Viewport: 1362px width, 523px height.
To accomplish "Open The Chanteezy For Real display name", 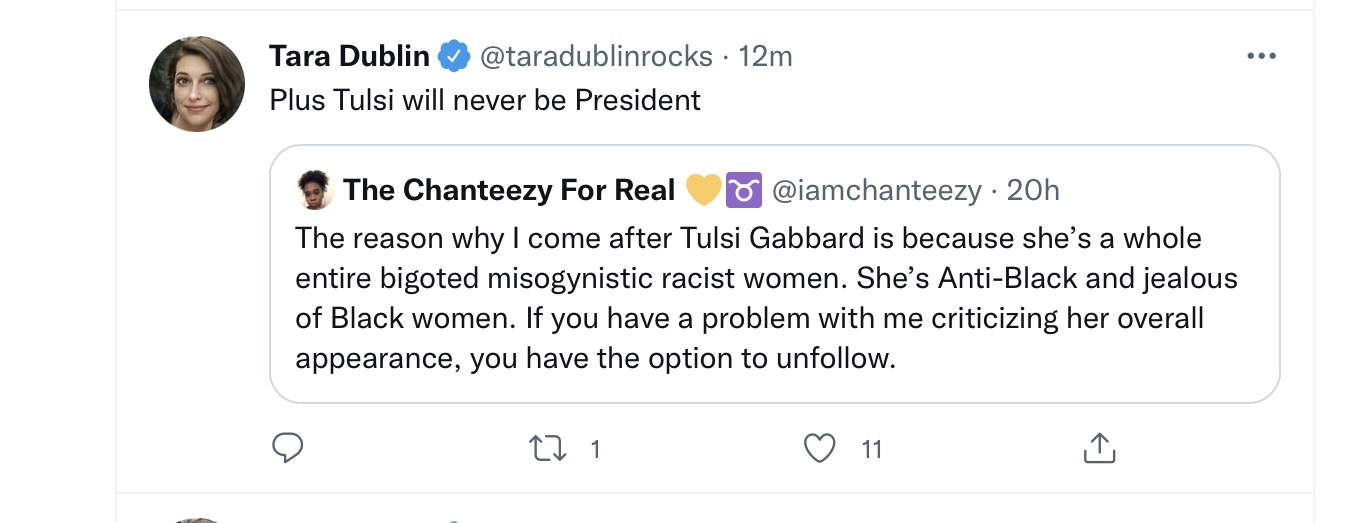I will click(510, 190).
